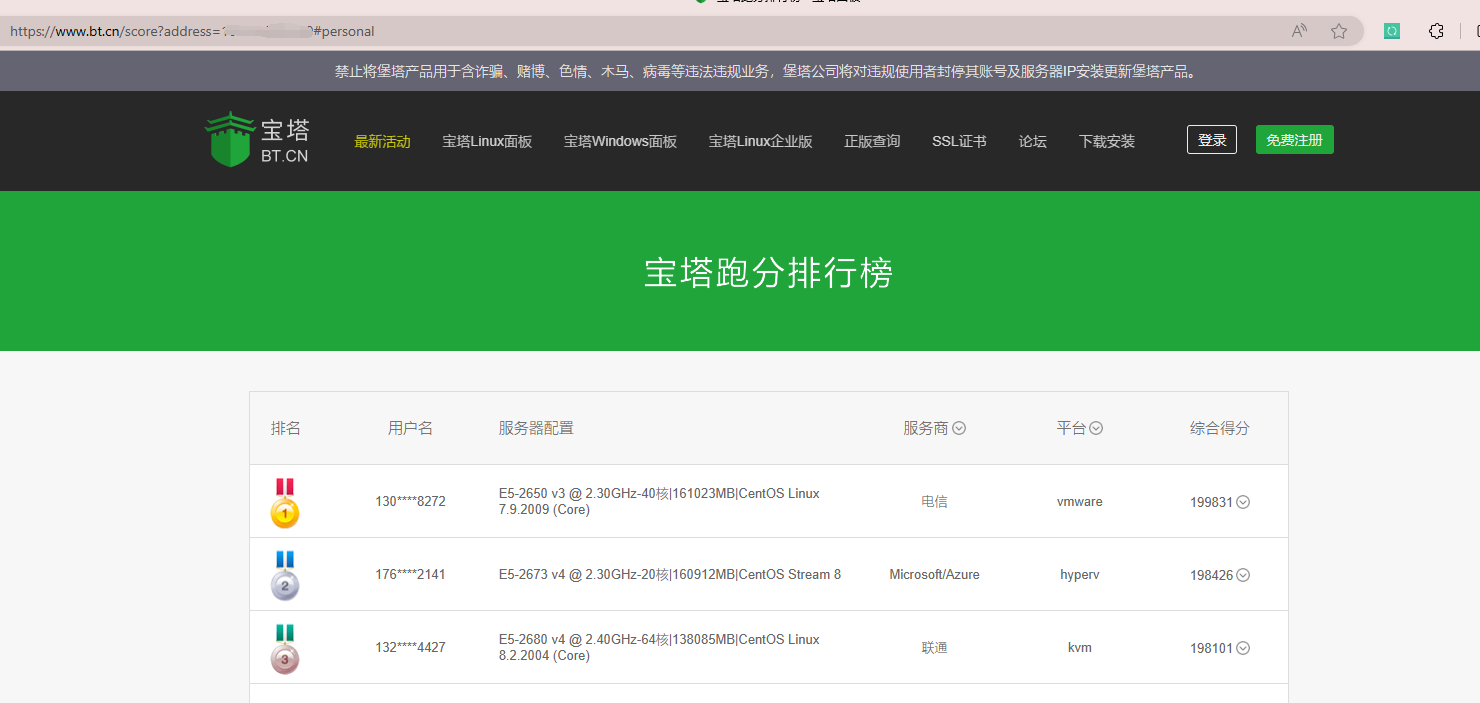Expand score details for 198426

point(1243,575)
